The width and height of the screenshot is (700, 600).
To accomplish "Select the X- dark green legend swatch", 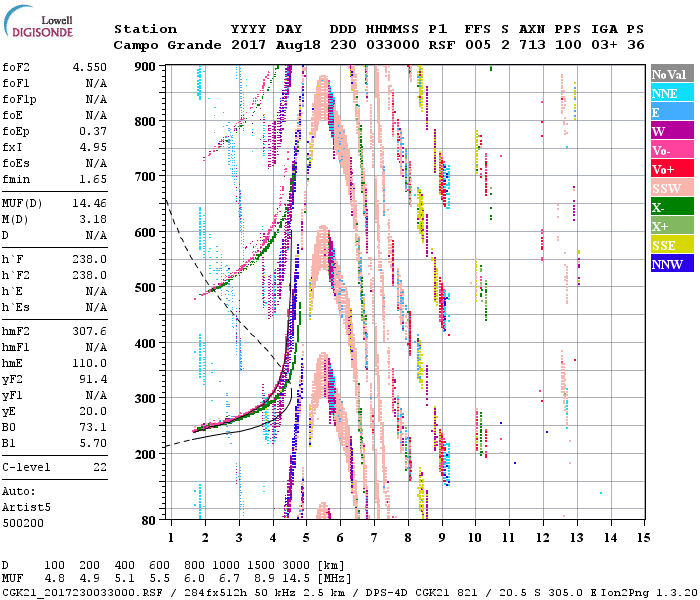I will 672,207.
